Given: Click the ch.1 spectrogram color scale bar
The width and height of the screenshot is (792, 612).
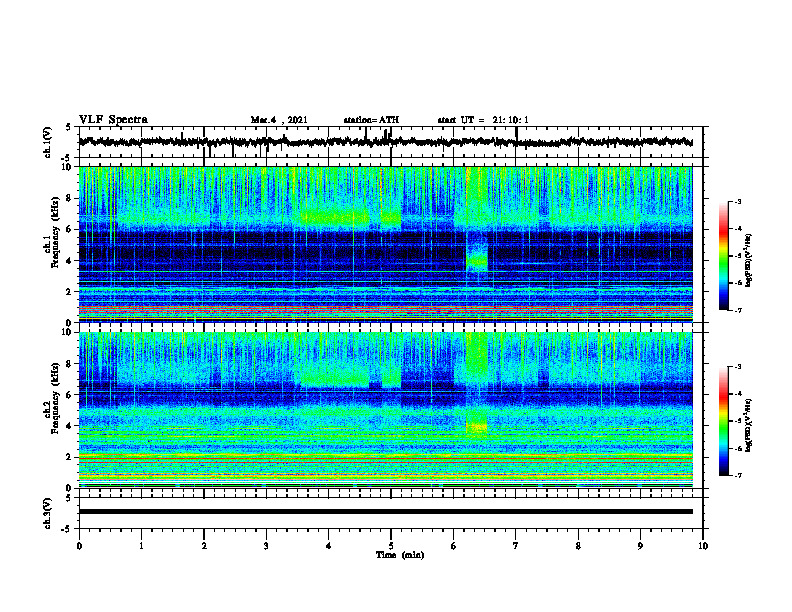Looking at the screenshot, I should 723,256.
